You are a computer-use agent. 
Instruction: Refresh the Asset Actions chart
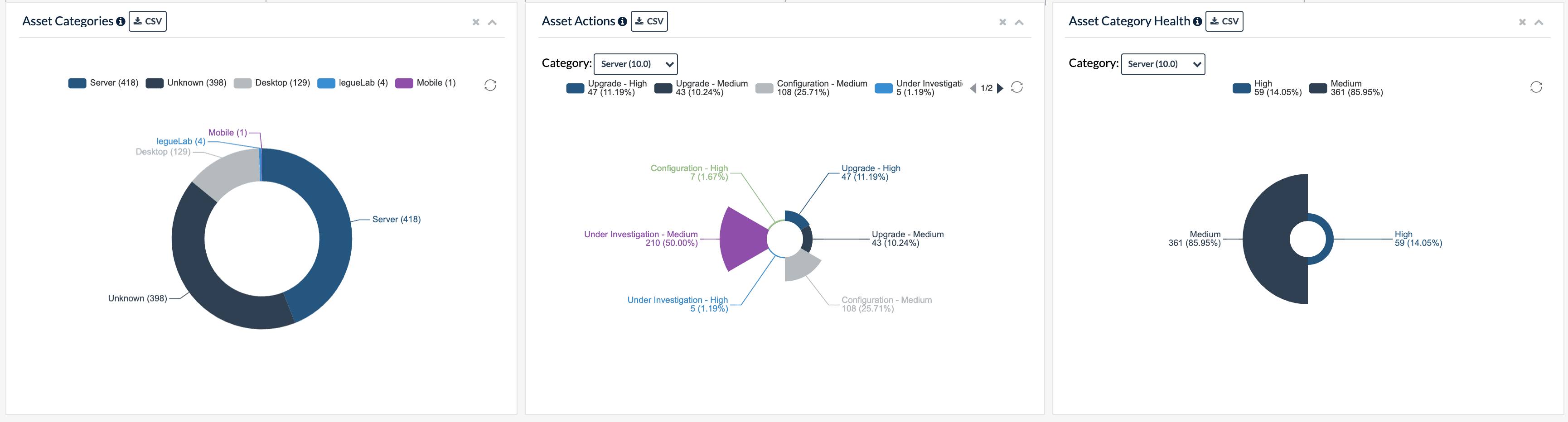point(1016,87)
